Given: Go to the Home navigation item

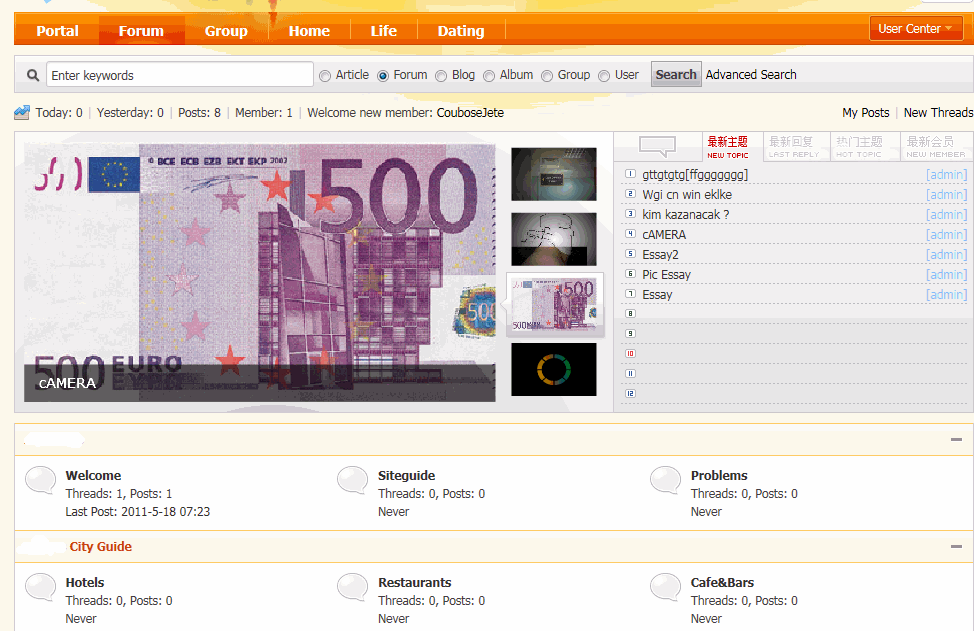Looking at the screenshot, I should (309, 31).
